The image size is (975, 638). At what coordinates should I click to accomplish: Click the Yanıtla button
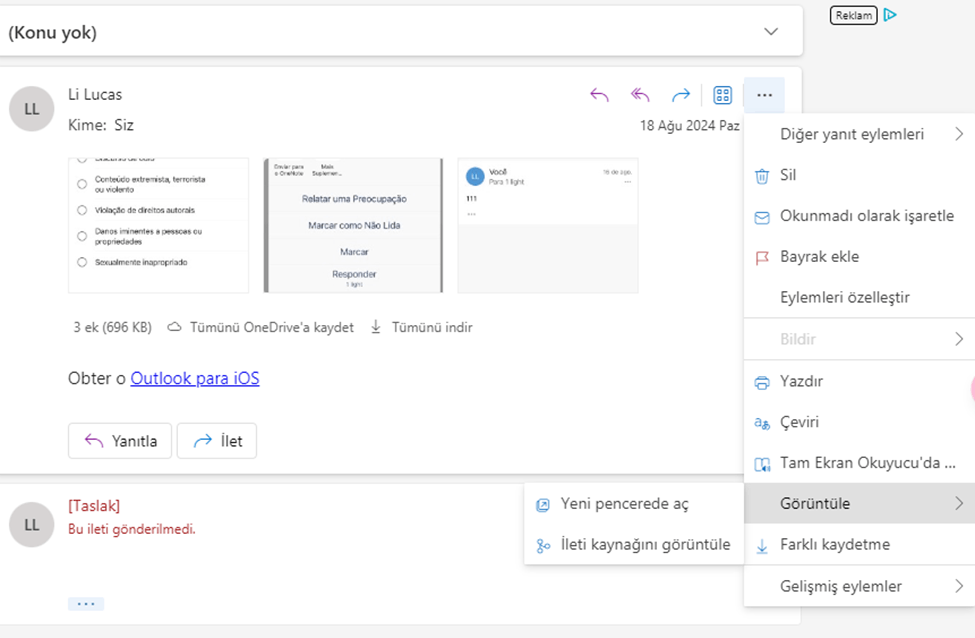[x=120, y=441]
